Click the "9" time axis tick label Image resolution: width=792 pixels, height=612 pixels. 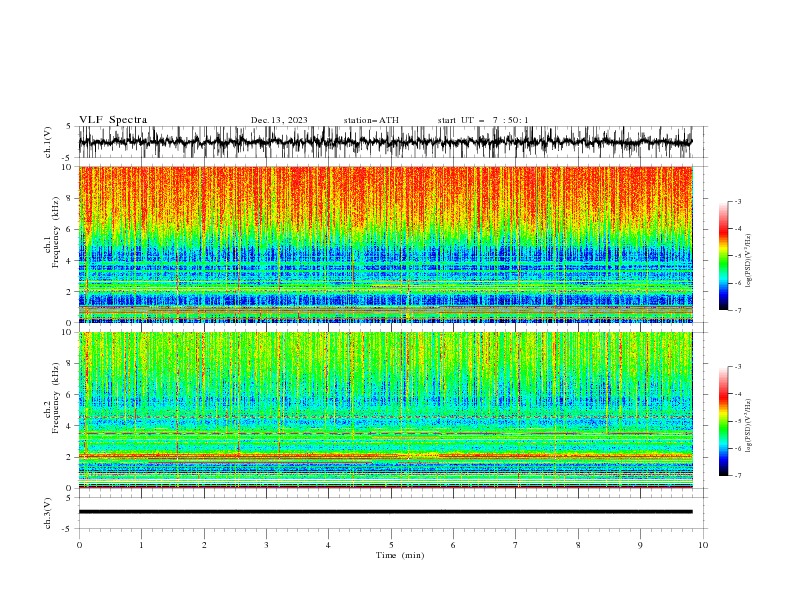pyautogui.click(x=640, y=545)
